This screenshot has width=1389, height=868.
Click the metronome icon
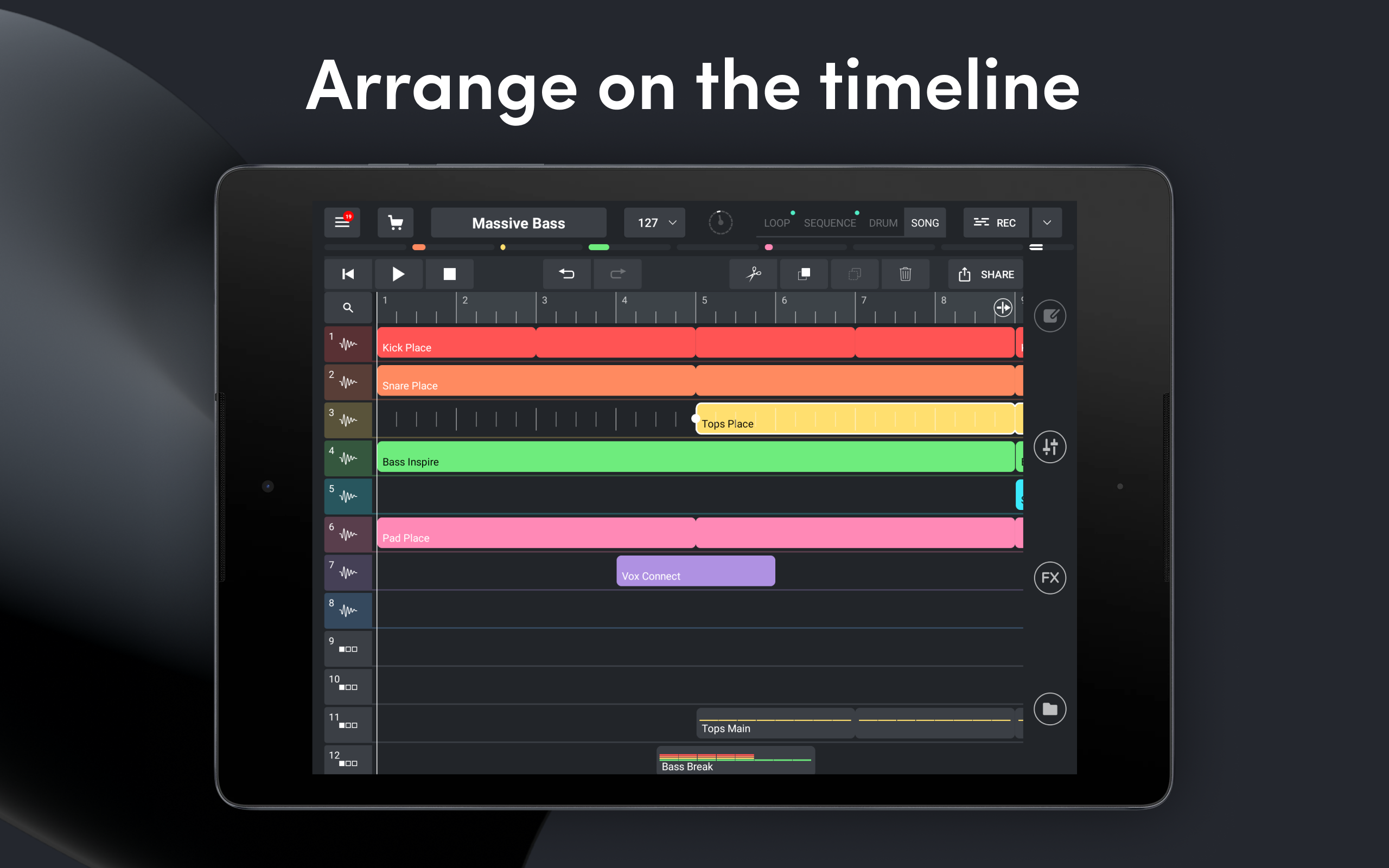point(721,222)
